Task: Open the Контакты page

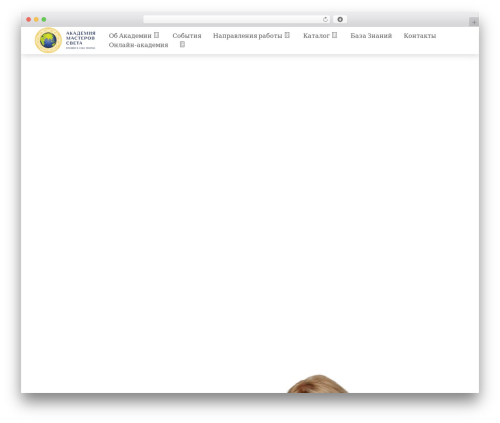Action: (x=420, y=36)
